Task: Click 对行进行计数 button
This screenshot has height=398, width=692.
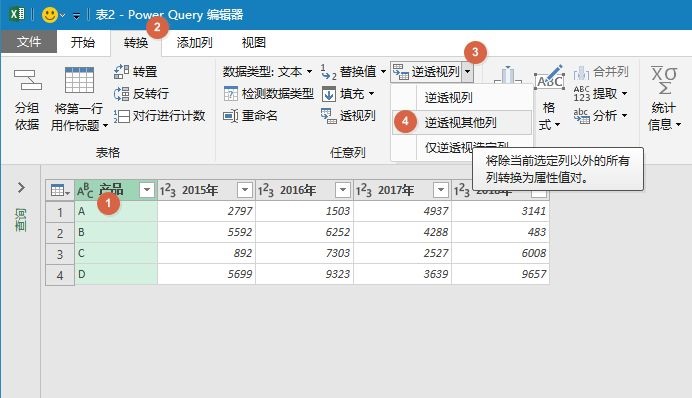Action: (159, 116)
